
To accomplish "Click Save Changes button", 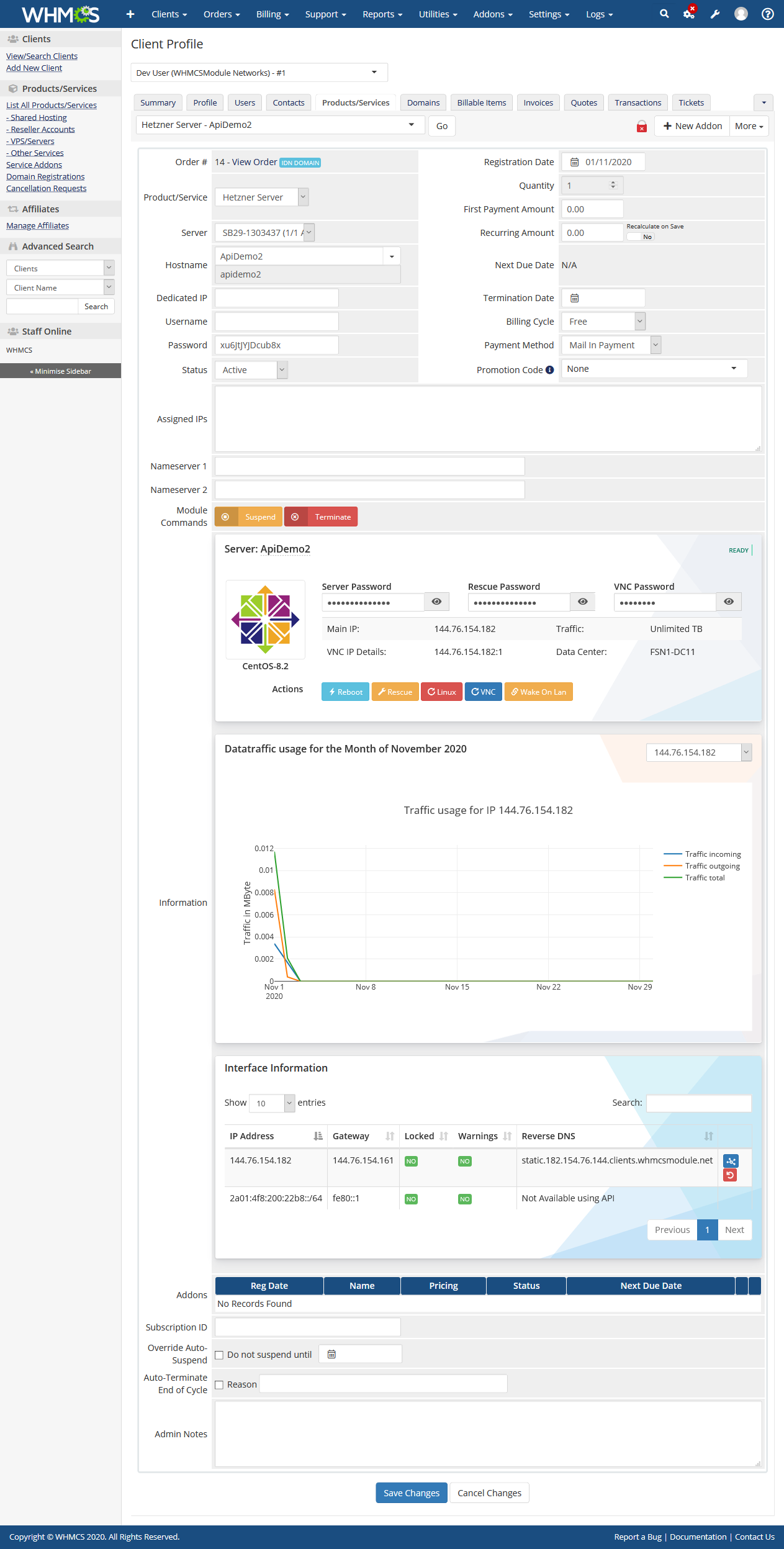I will pos(412,1493).
